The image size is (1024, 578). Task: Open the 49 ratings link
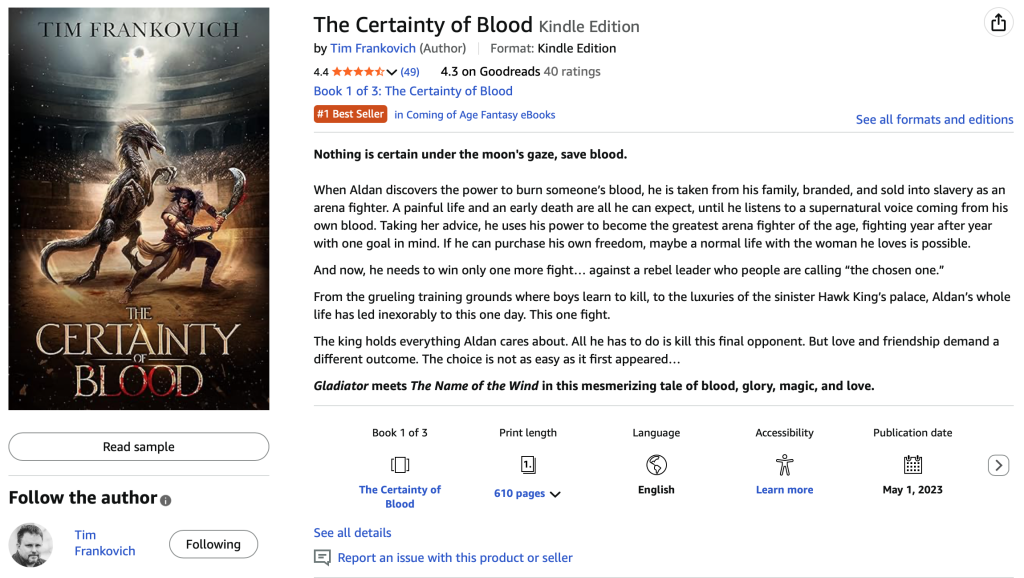pyautogui.click(x=410, y=72)
